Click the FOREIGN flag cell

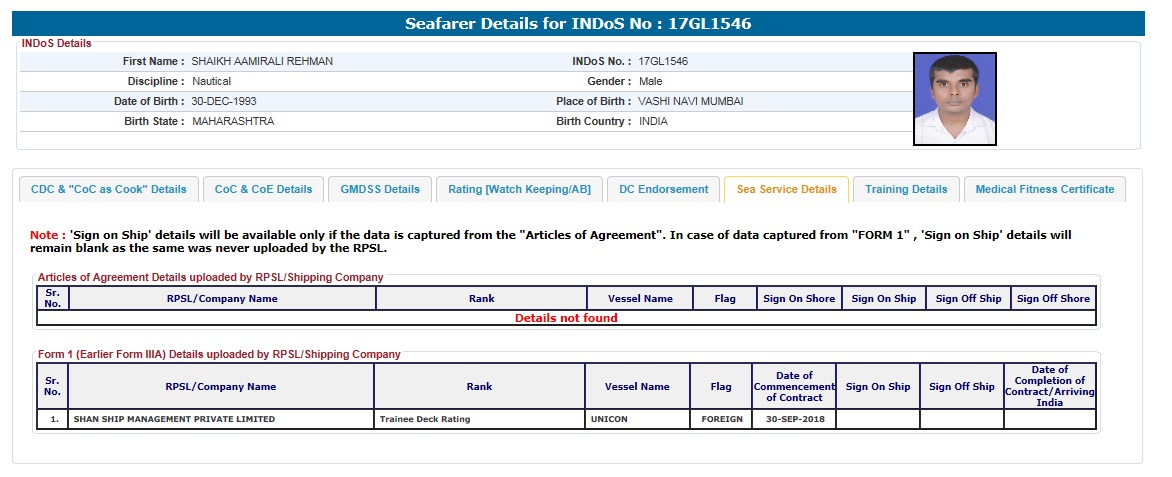click(720, 419)
